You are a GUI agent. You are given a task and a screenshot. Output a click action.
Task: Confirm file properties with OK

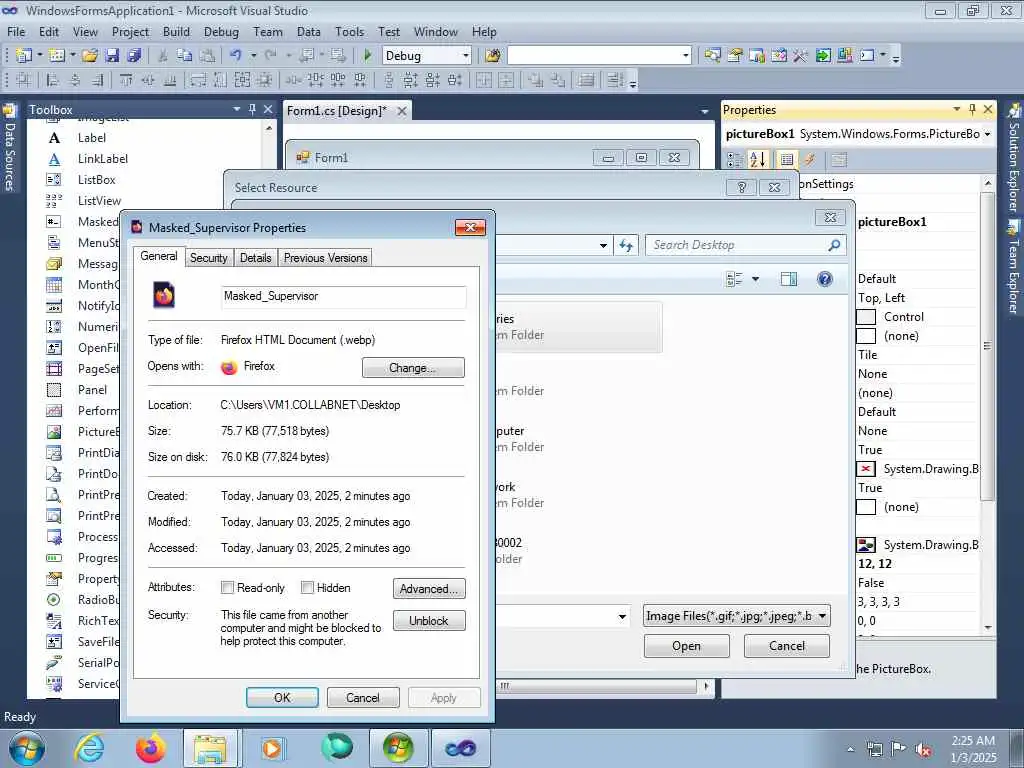coord(282,697)
